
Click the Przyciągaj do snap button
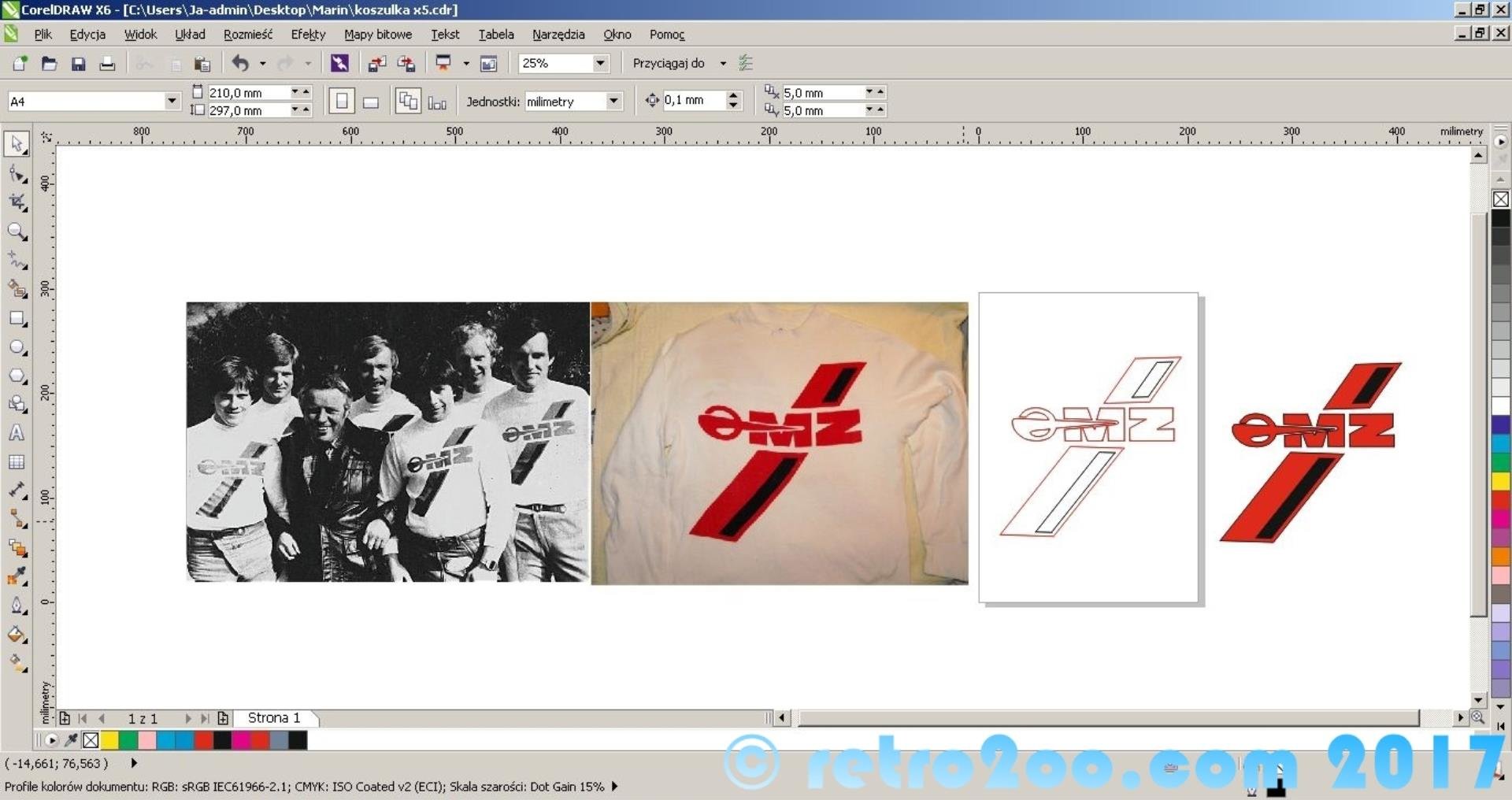point(669,63)
